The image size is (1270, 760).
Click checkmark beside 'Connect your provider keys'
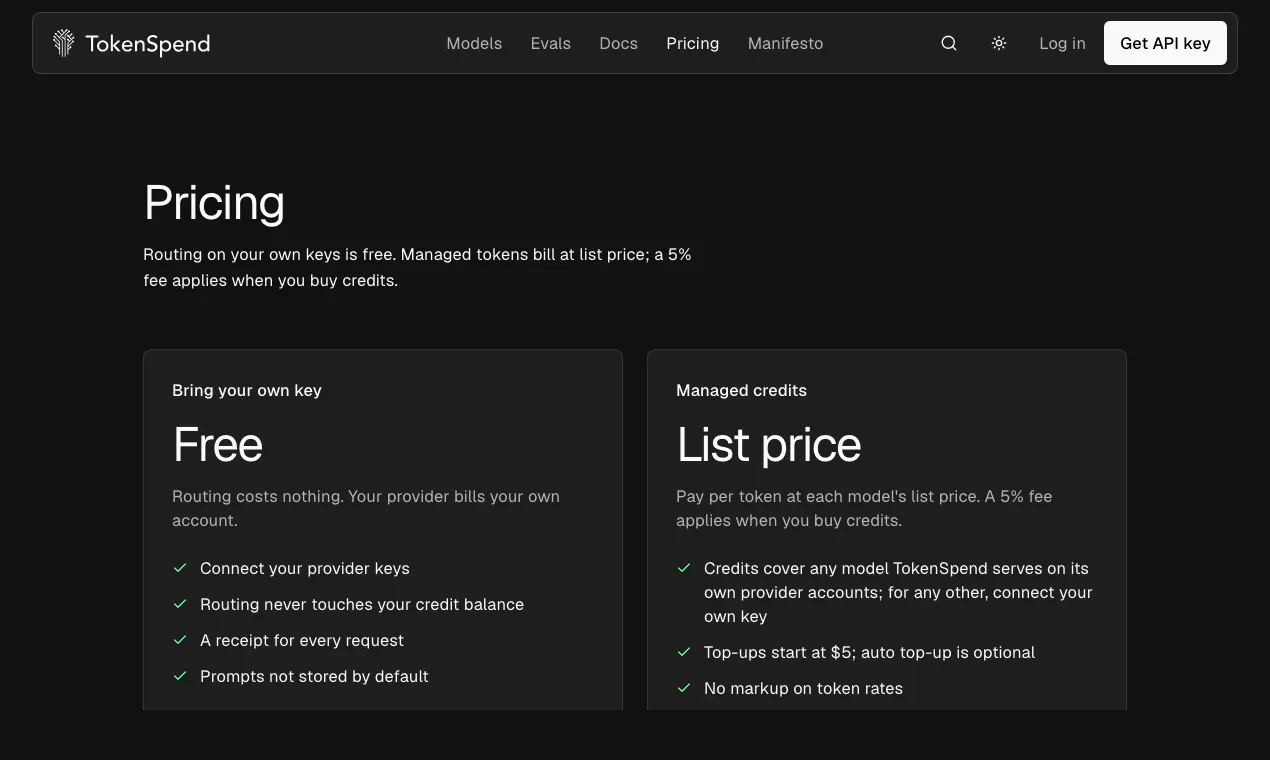coord(180,568)
